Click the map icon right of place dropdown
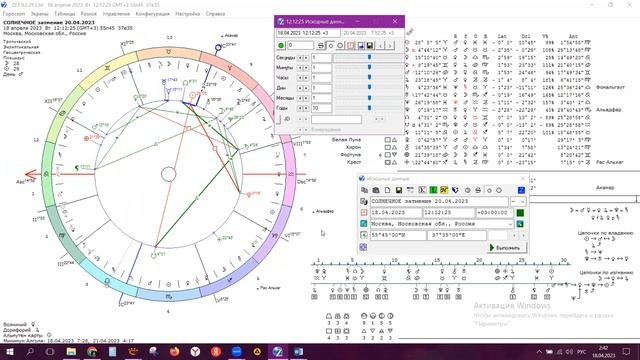This screenshot has width=640, height=360. [x=520, y=224]
